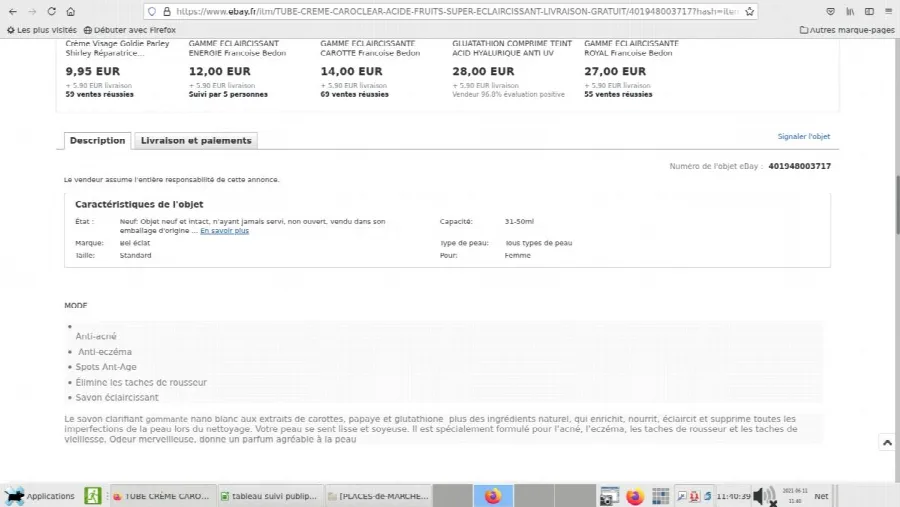The image size is (900, 507).
Task: Open the Firefox hamburger menu
Action: [889, 11]
